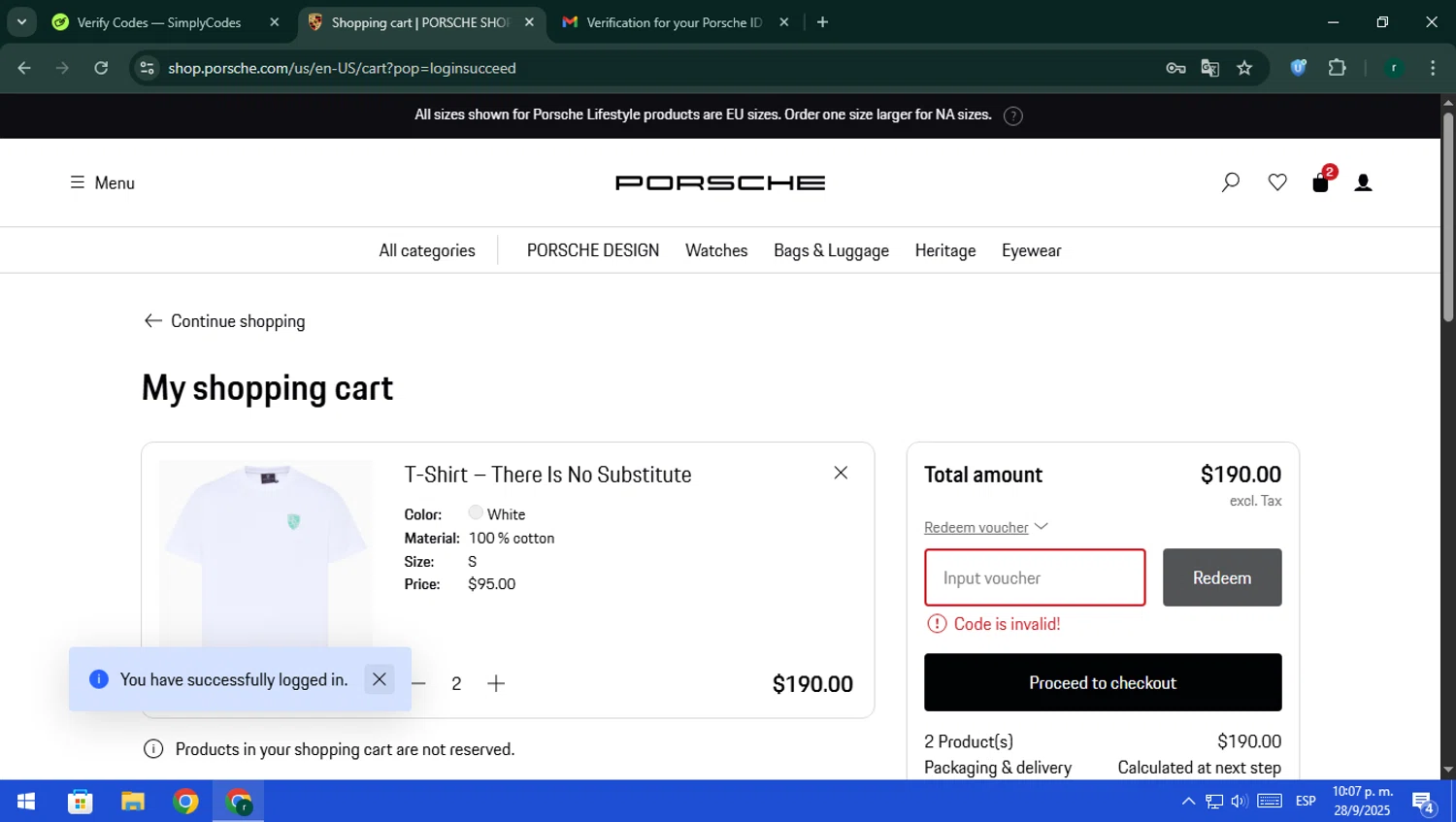The width and height of the screenshot is (1456, 822).
Task: Click the white color swatch
Action: pyautogui.click(x=476, y=512)
